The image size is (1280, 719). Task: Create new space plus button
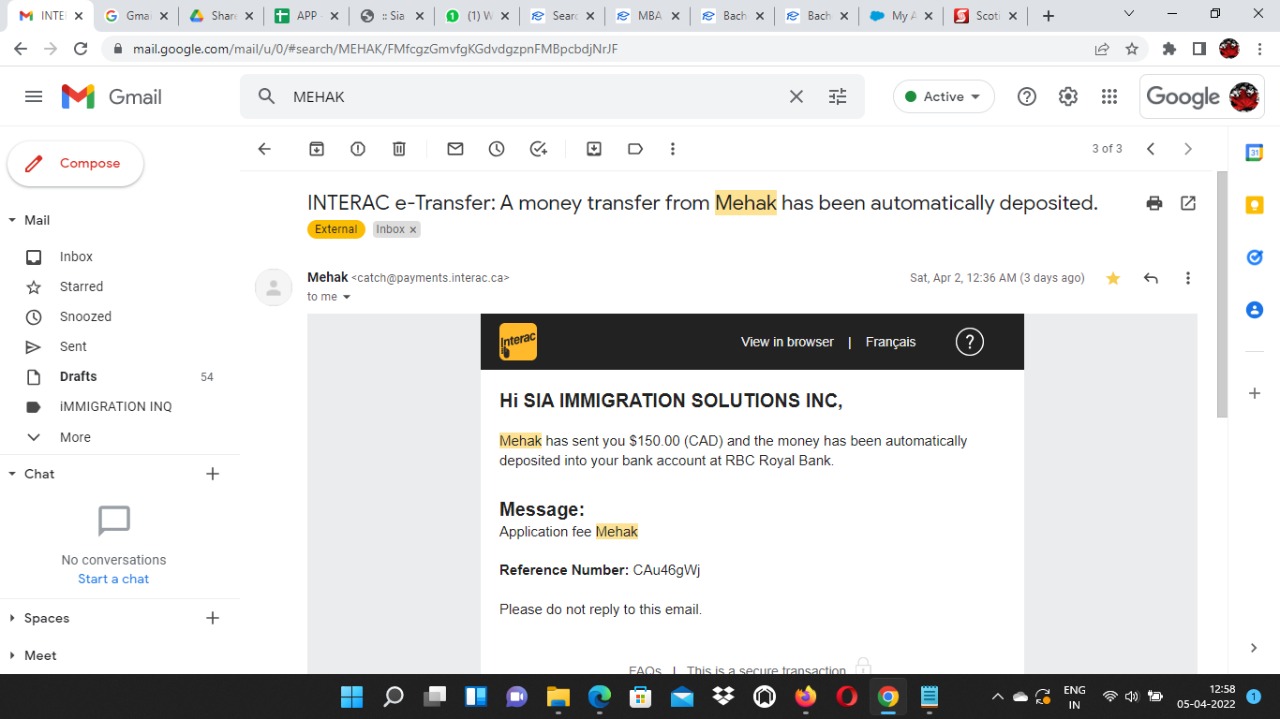click(x=212, y=618)
